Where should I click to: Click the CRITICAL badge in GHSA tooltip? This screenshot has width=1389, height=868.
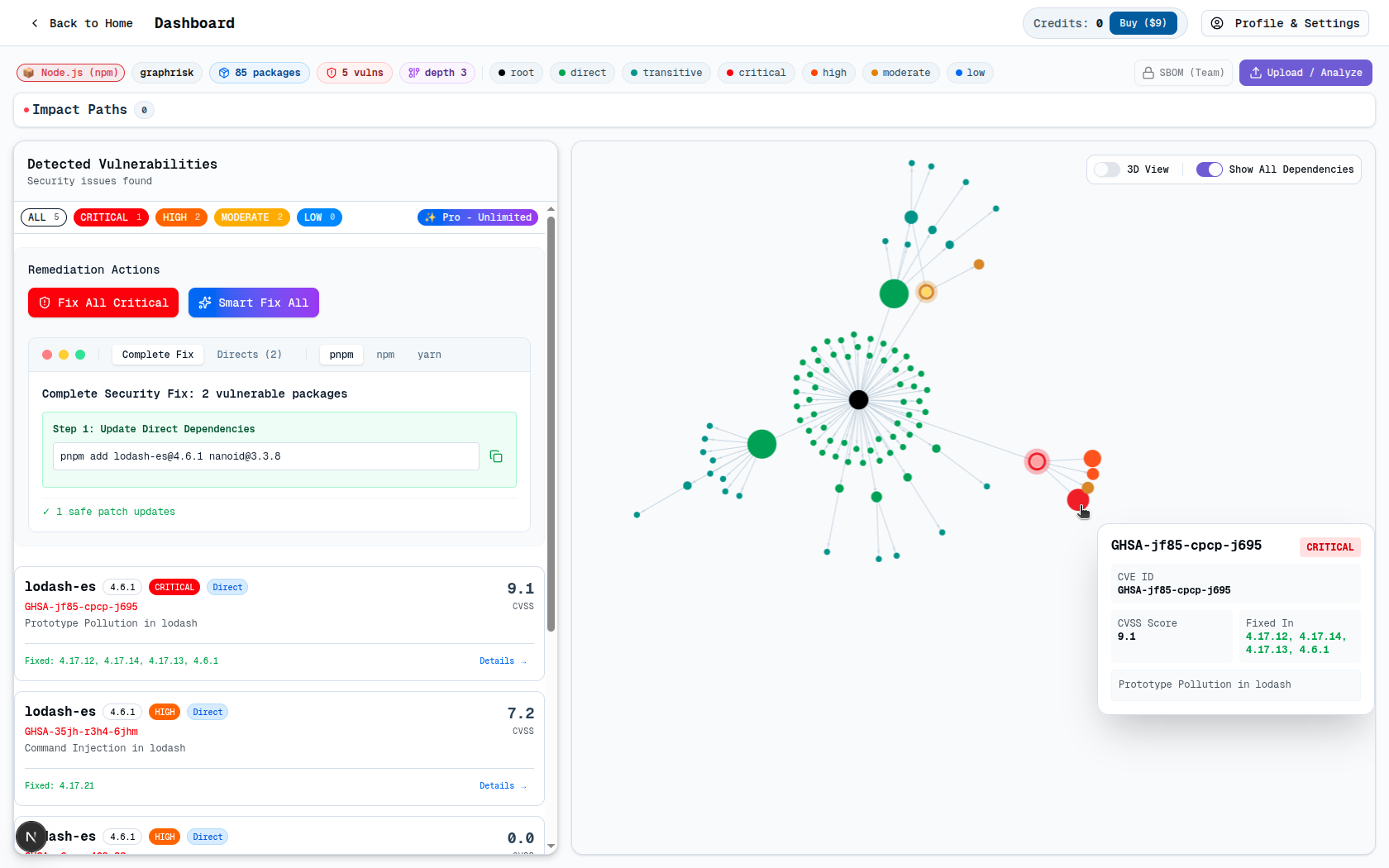pos(1329,547)
